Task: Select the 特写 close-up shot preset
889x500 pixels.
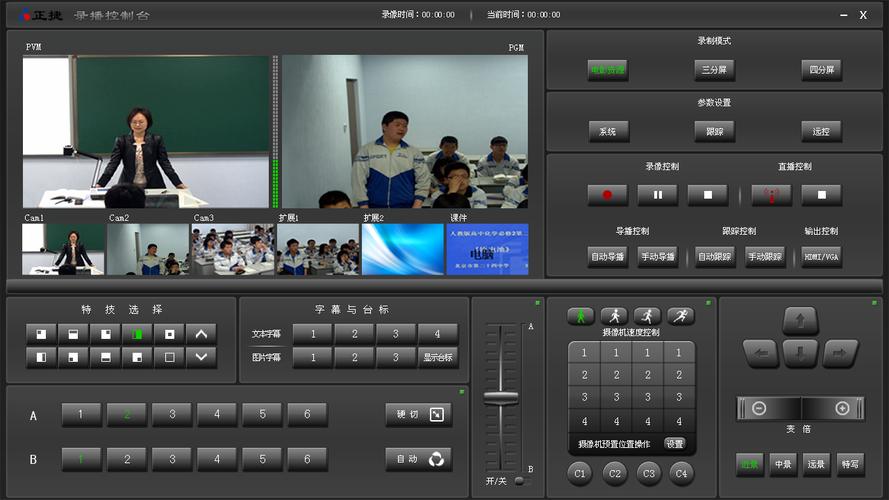Action: 850,464
